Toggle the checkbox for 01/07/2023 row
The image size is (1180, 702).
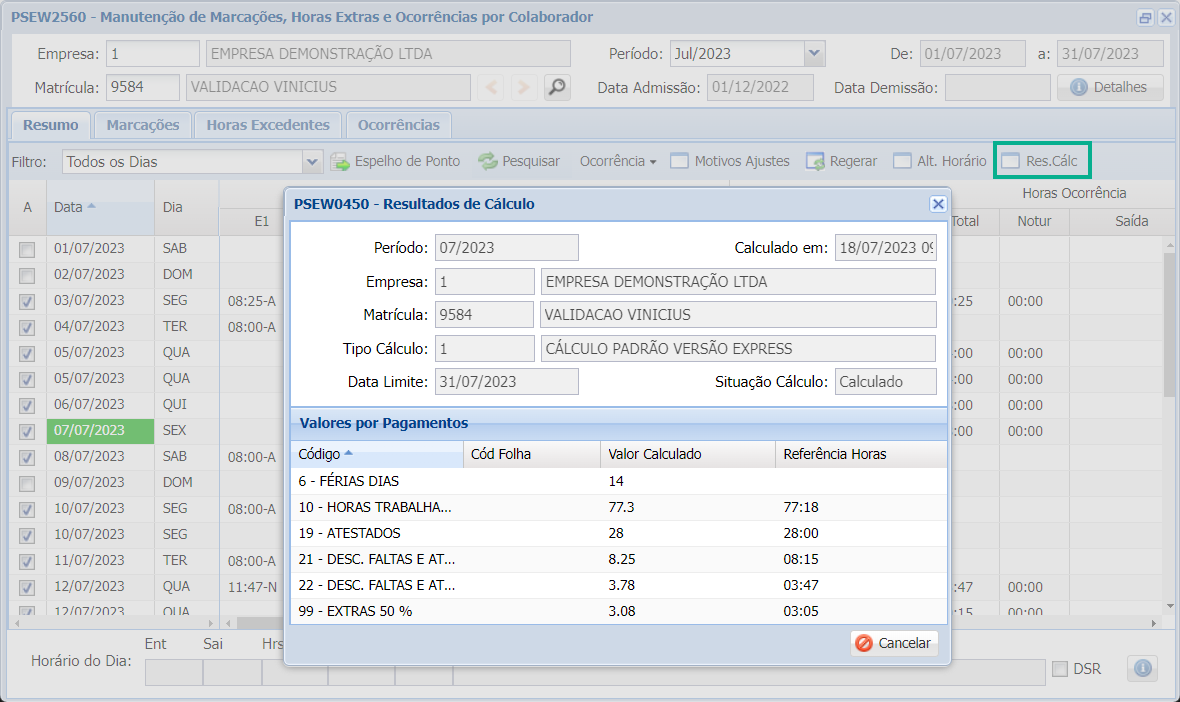(x=28, y=249)
